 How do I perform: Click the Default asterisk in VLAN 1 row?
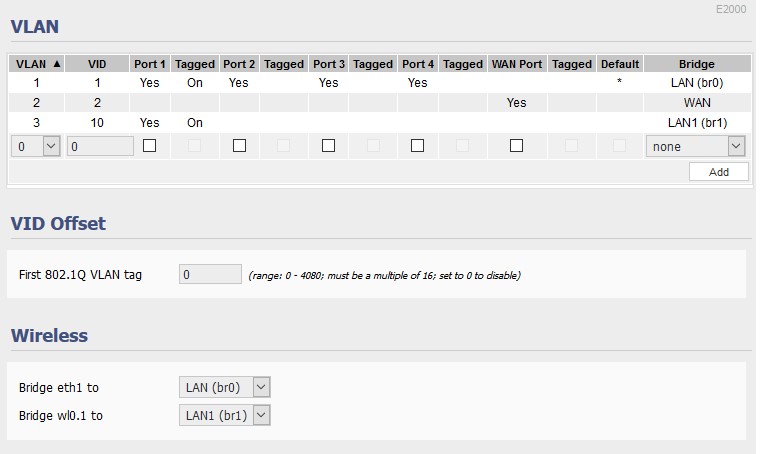[619, 81]
